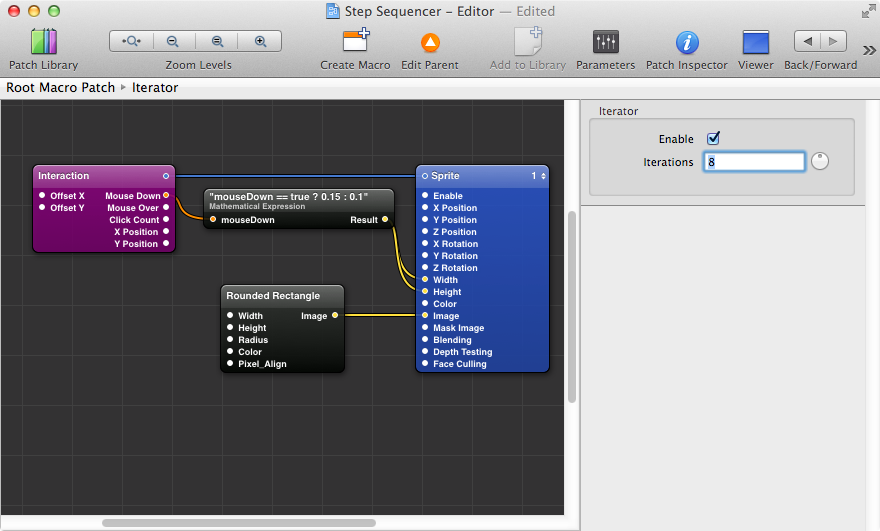Click Pixel_Align input port
The height and width of the screenshot is (531, 880).
pyautogui.click(x=230, y=364)
